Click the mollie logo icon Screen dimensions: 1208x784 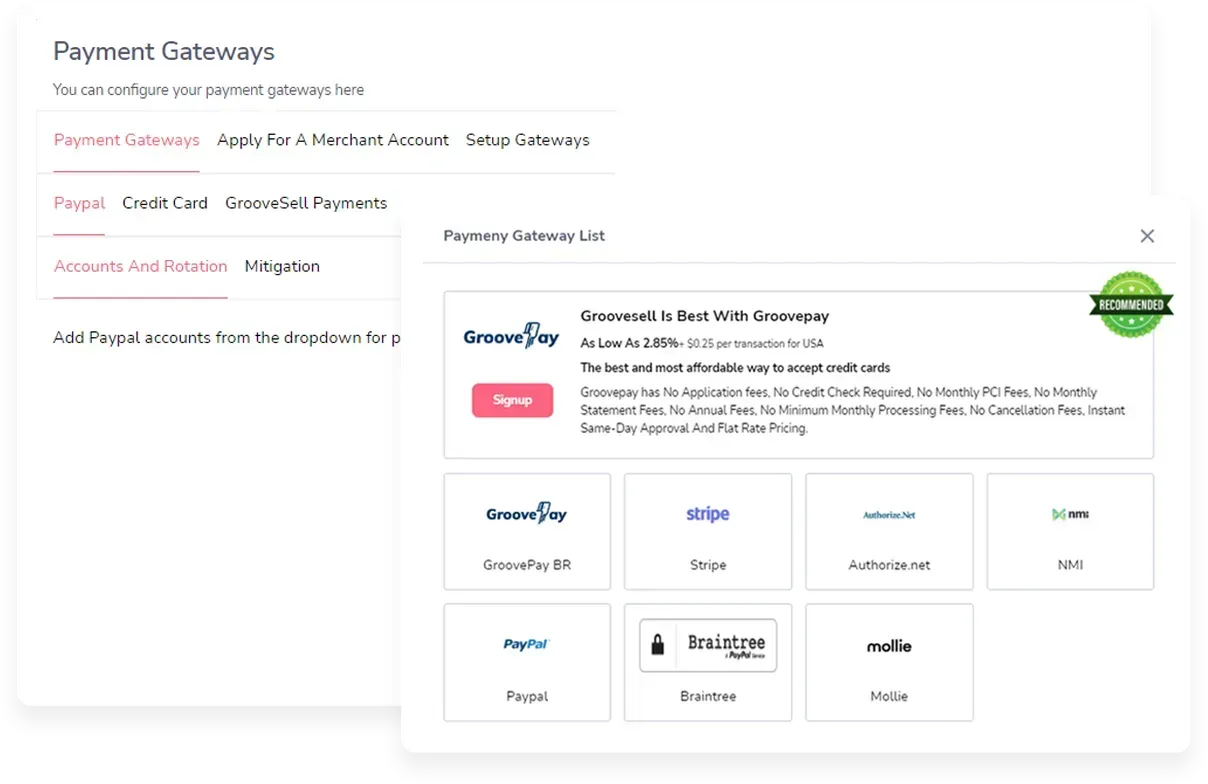click(889, 646)
